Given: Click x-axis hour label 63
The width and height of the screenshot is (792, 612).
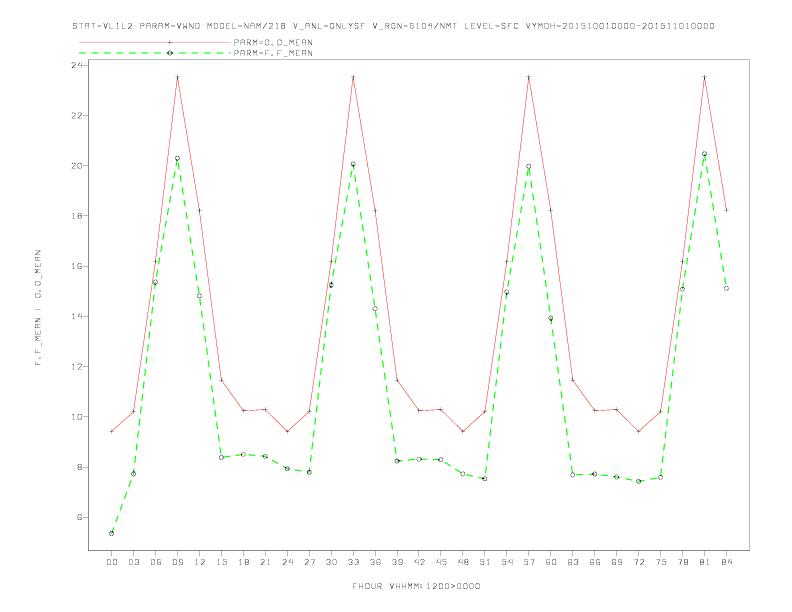Looking at the screenshot, I should [573, 562].
